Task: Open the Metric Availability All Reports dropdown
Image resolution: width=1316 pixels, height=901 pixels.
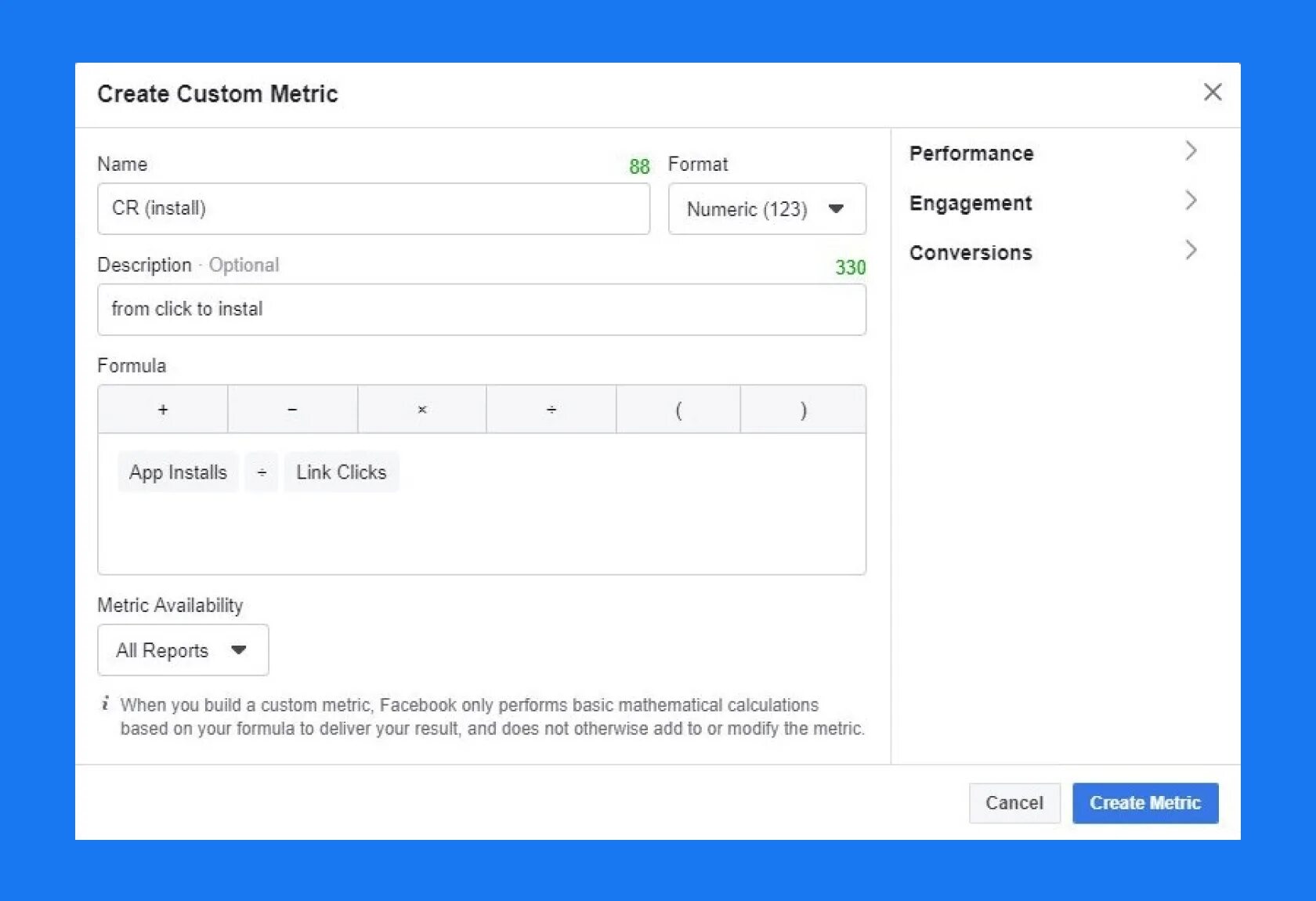Action: [x=183, y=650]
